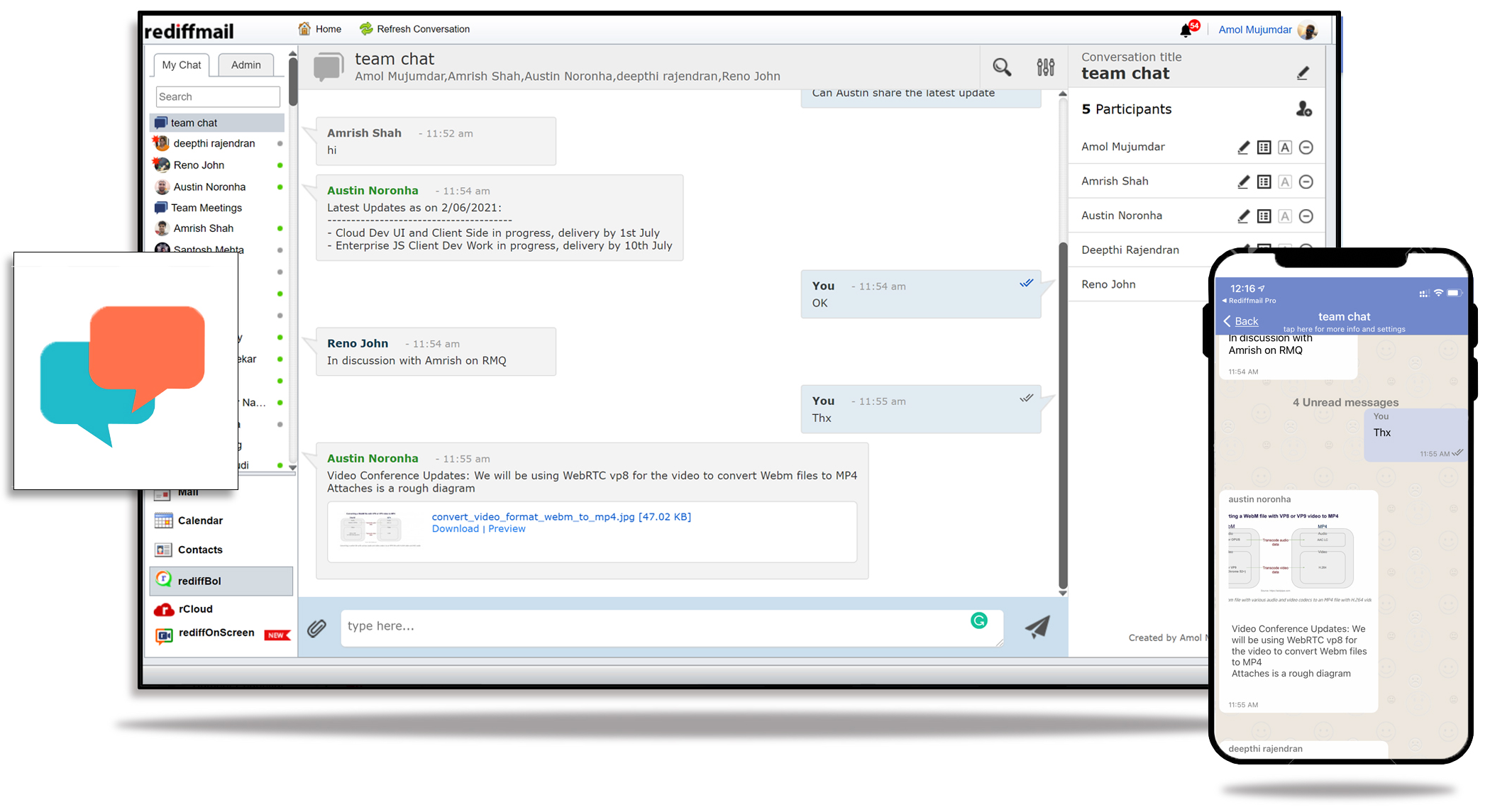
Task: Switch to the Admin tab
Action: (x=245, y=65)
